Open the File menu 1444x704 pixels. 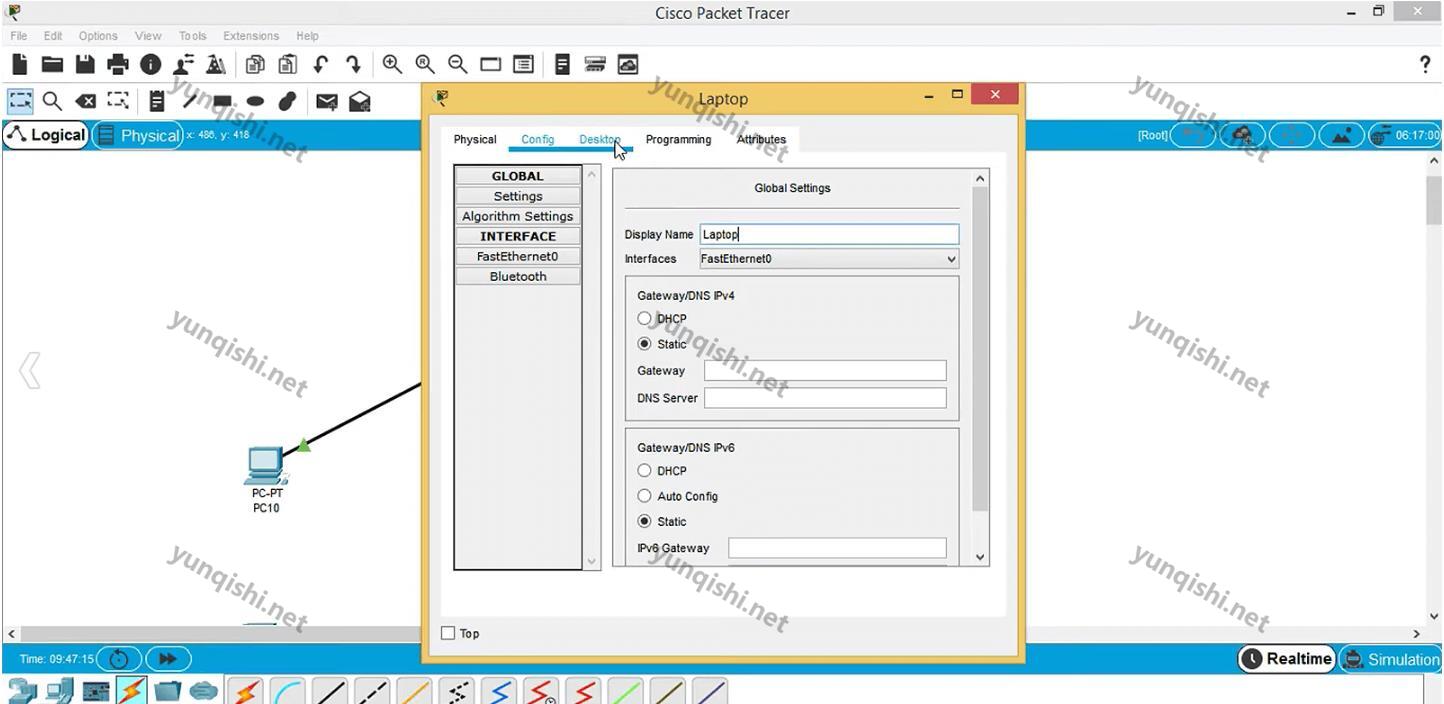click(x=19, y=36)
